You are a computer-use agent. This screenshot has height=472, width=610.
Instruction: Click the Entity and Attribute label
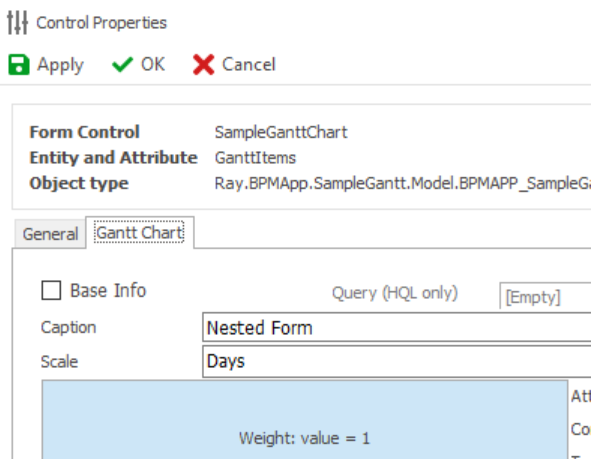point(113,158)
